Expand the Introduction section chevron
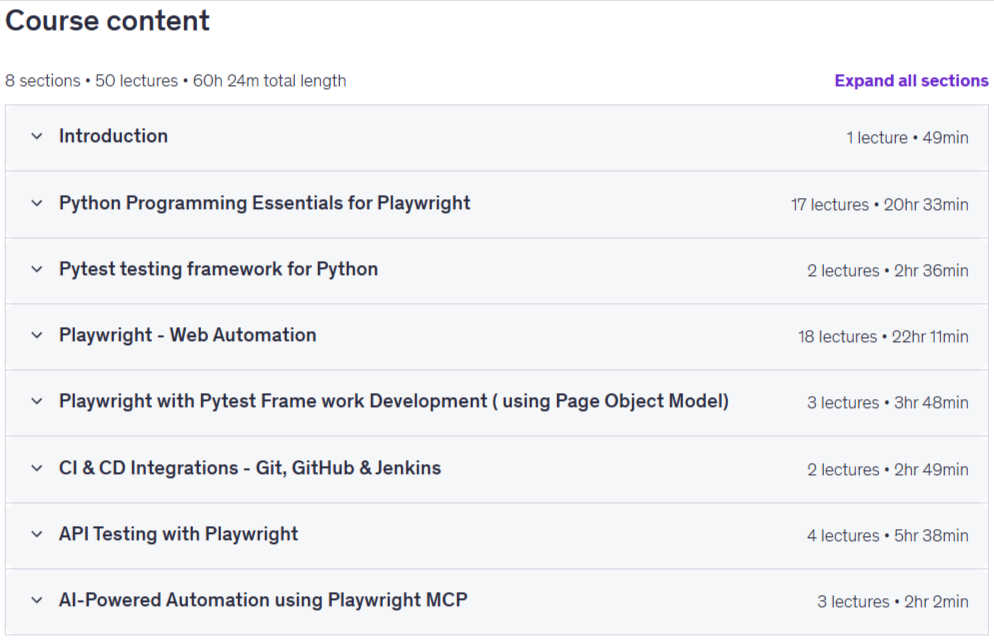 (x=37, y=136)
